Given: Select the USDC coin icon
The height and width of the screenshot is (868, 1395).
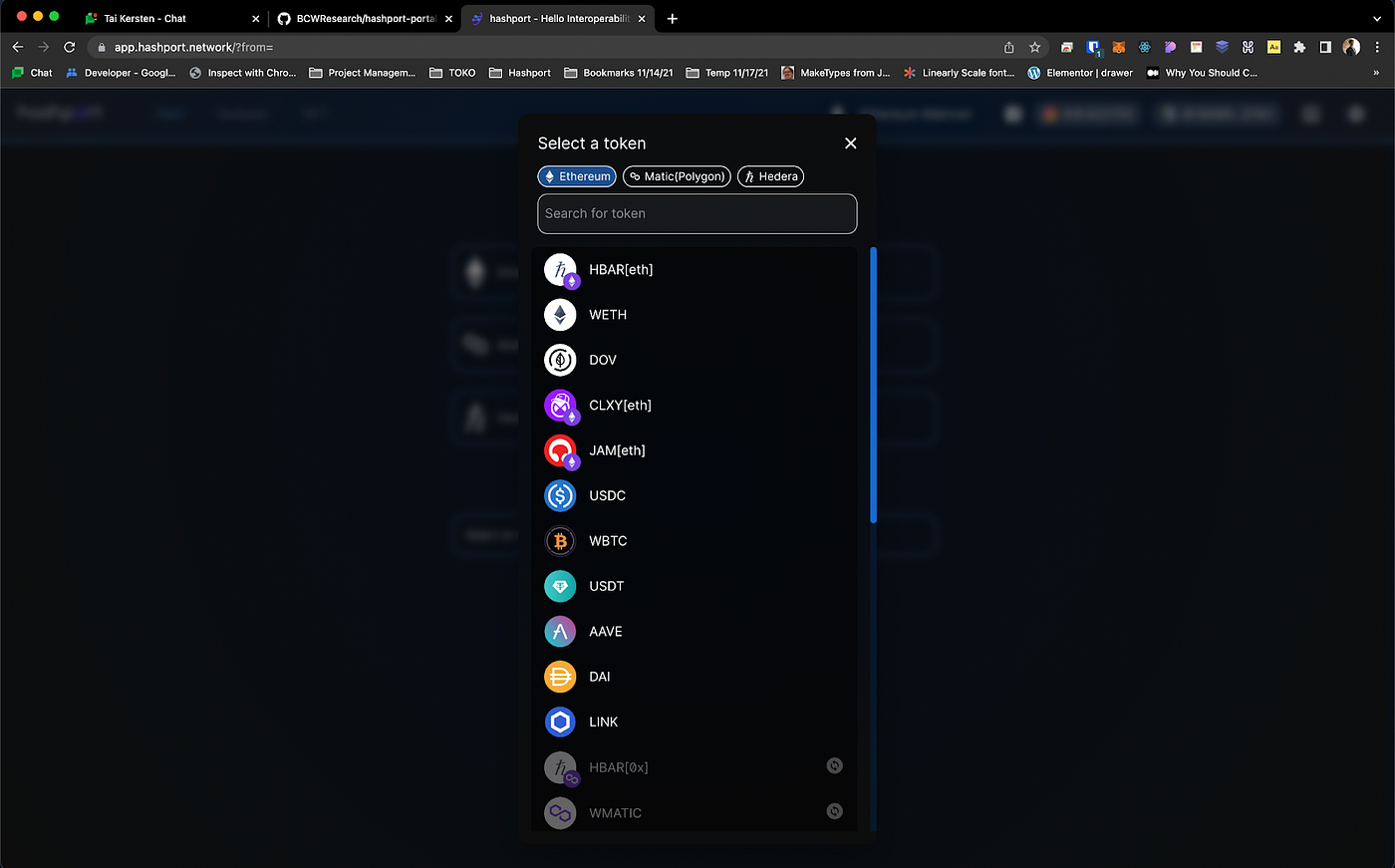Looking at the screenshot, I should [560, 495].
